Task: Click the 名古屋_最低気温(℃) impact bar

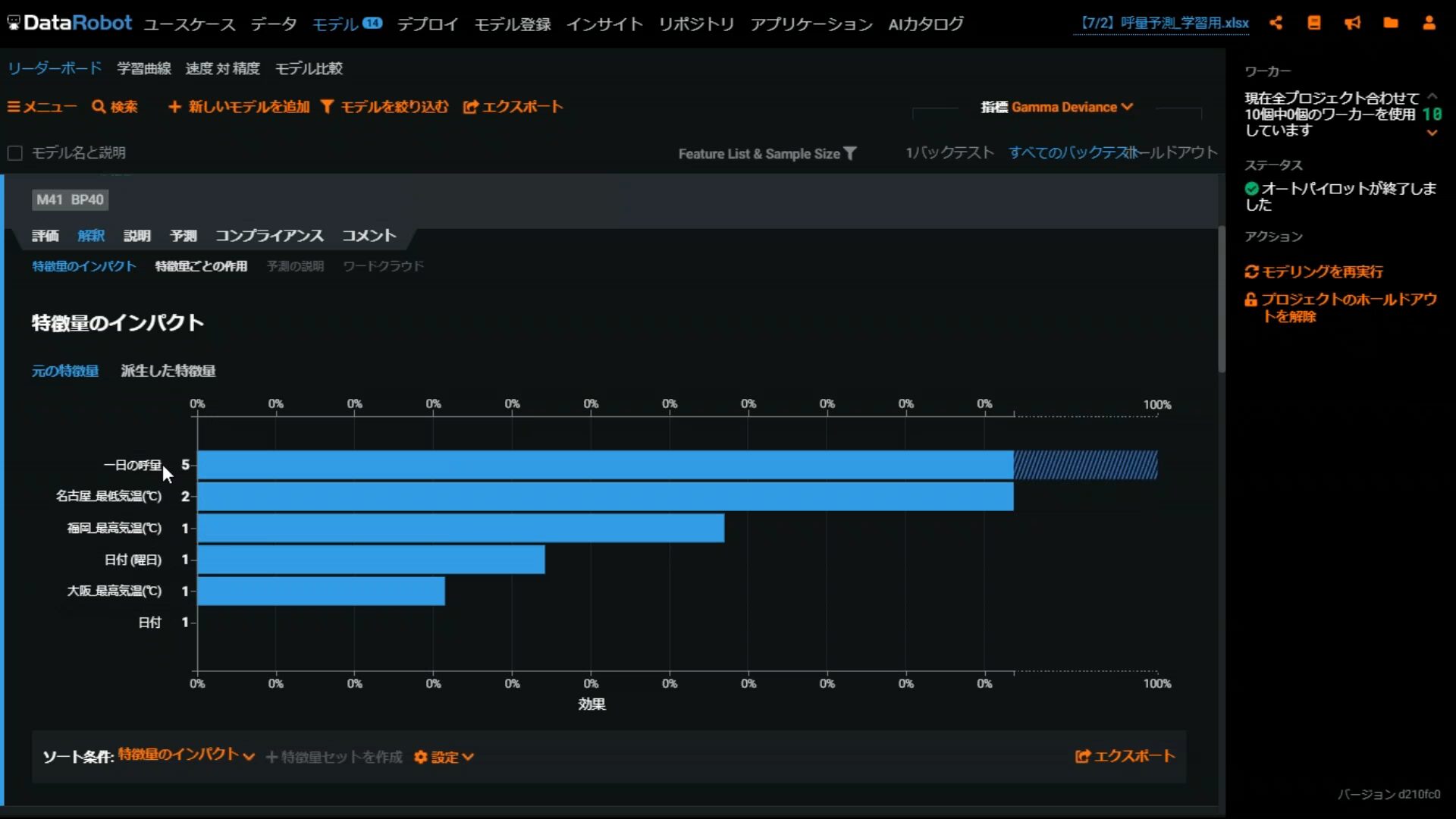Action: point(605,497)
